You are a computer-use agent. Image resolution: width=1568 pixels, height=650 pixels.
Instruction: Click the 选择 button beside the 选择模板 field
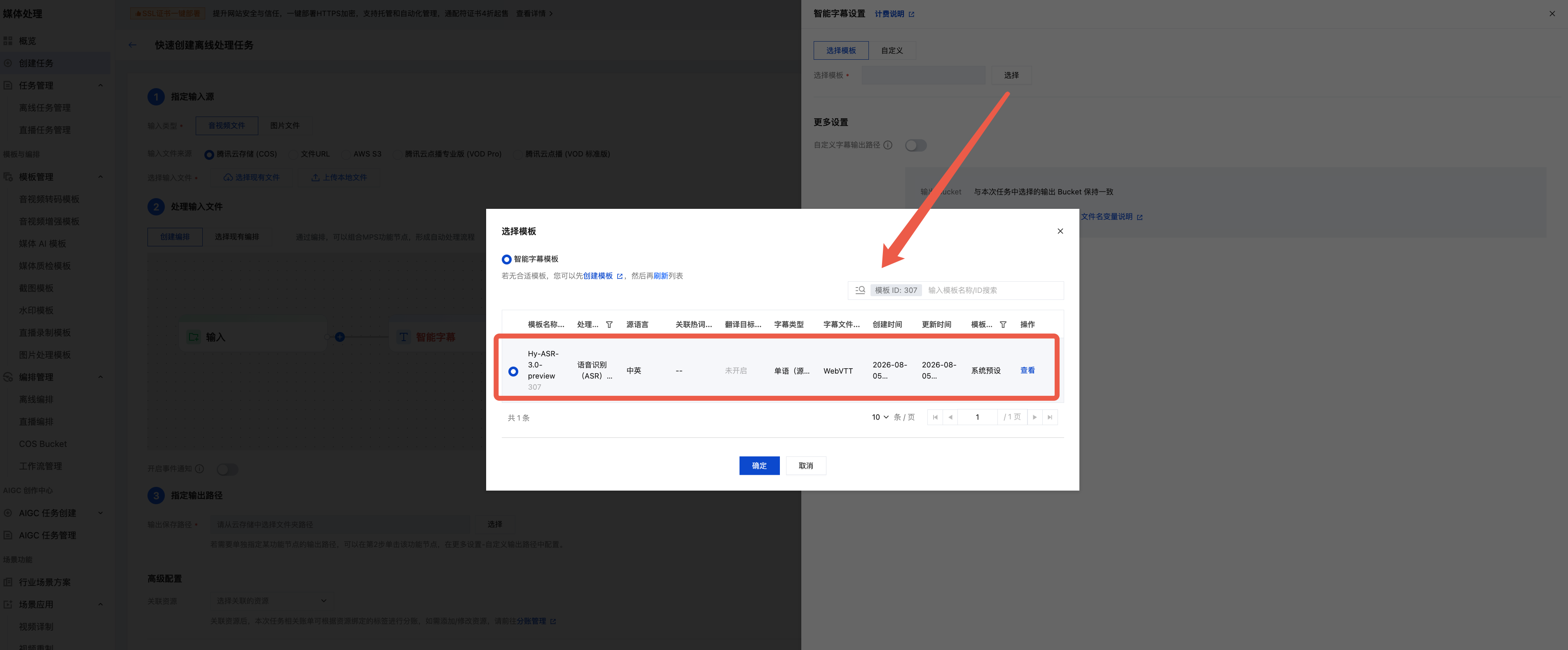tap(1012, 75)
